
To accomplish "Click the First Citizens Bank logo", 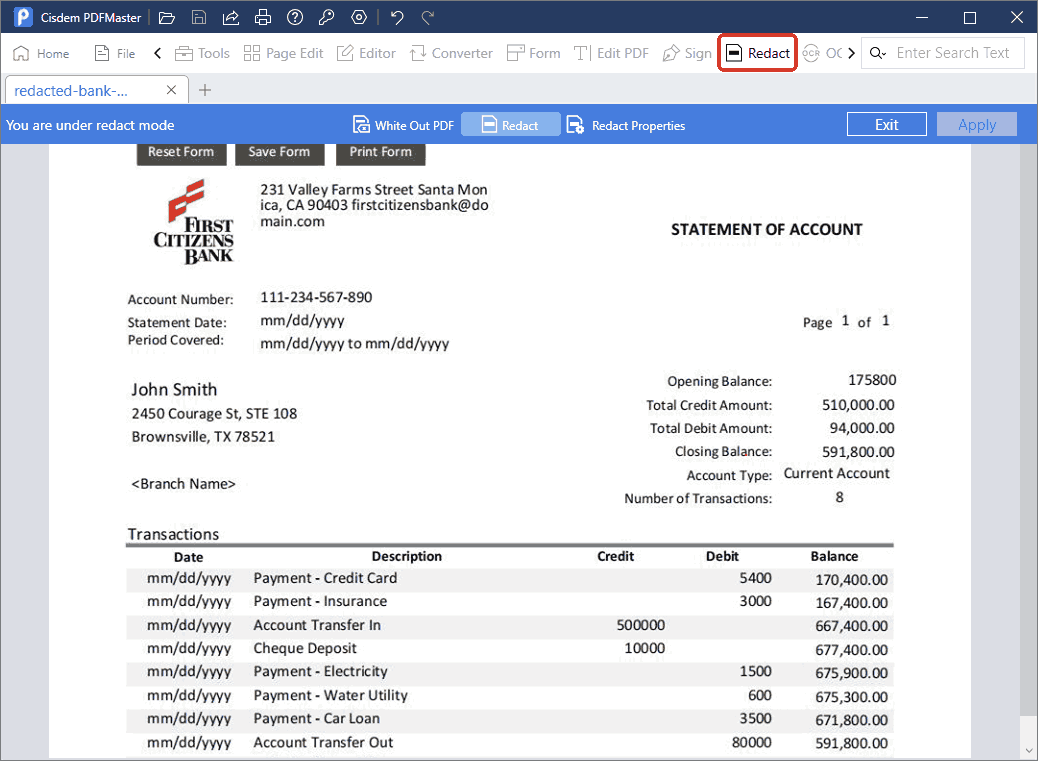I will tap(195, 222).
